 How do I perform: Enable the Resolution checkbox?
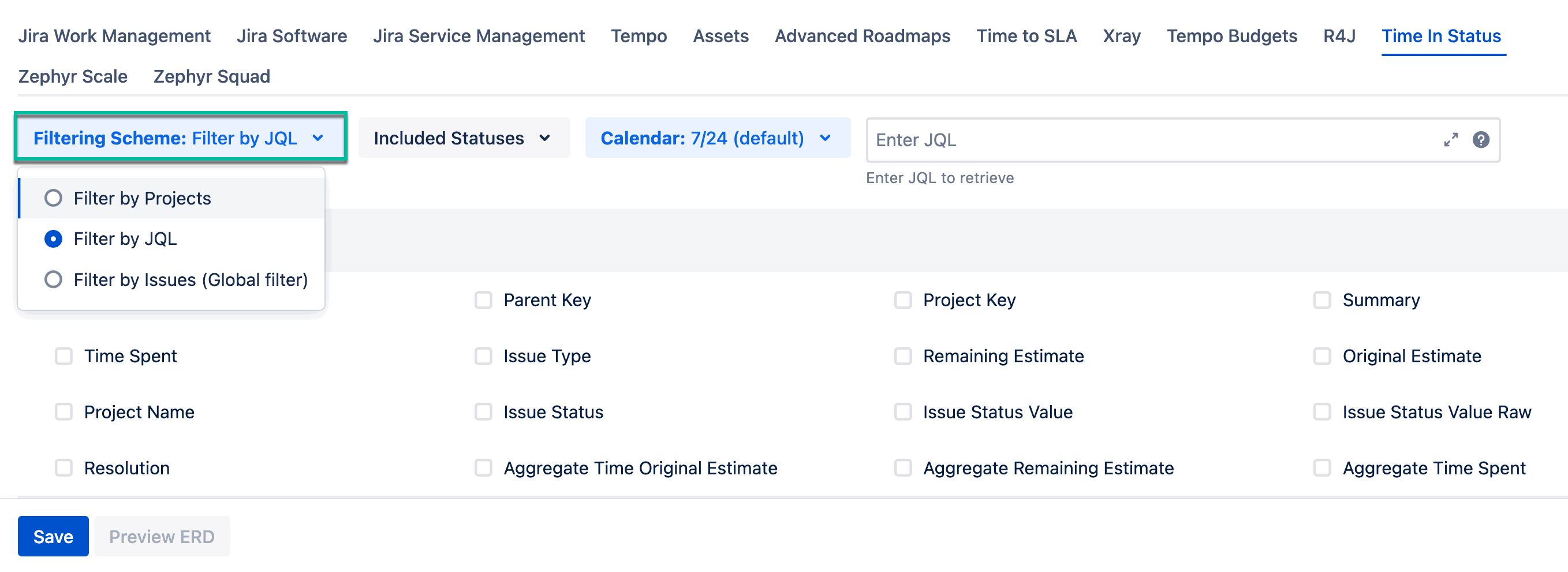click(x=64, y=469)
